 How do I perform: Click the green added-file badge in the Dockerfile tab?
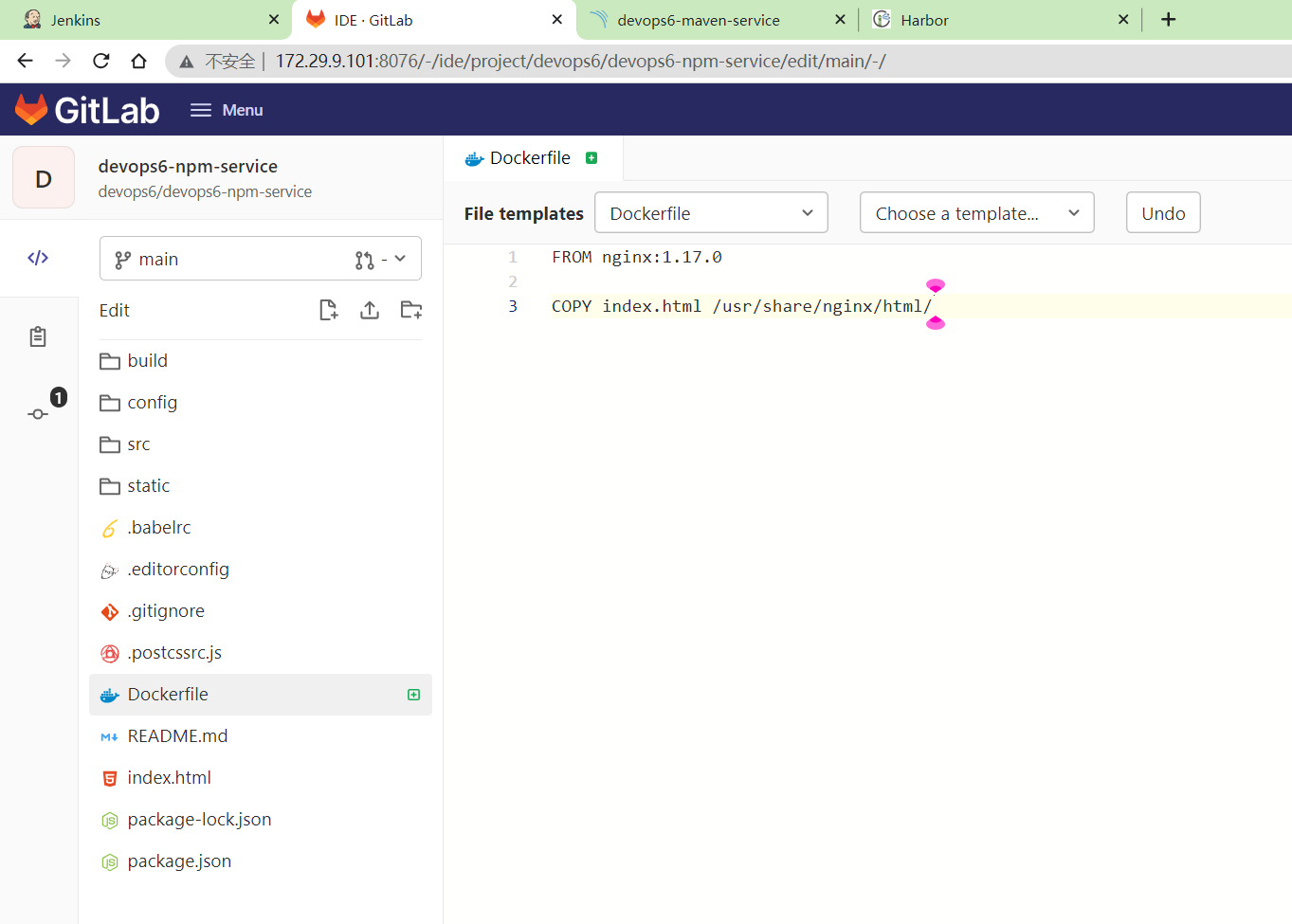591,158
